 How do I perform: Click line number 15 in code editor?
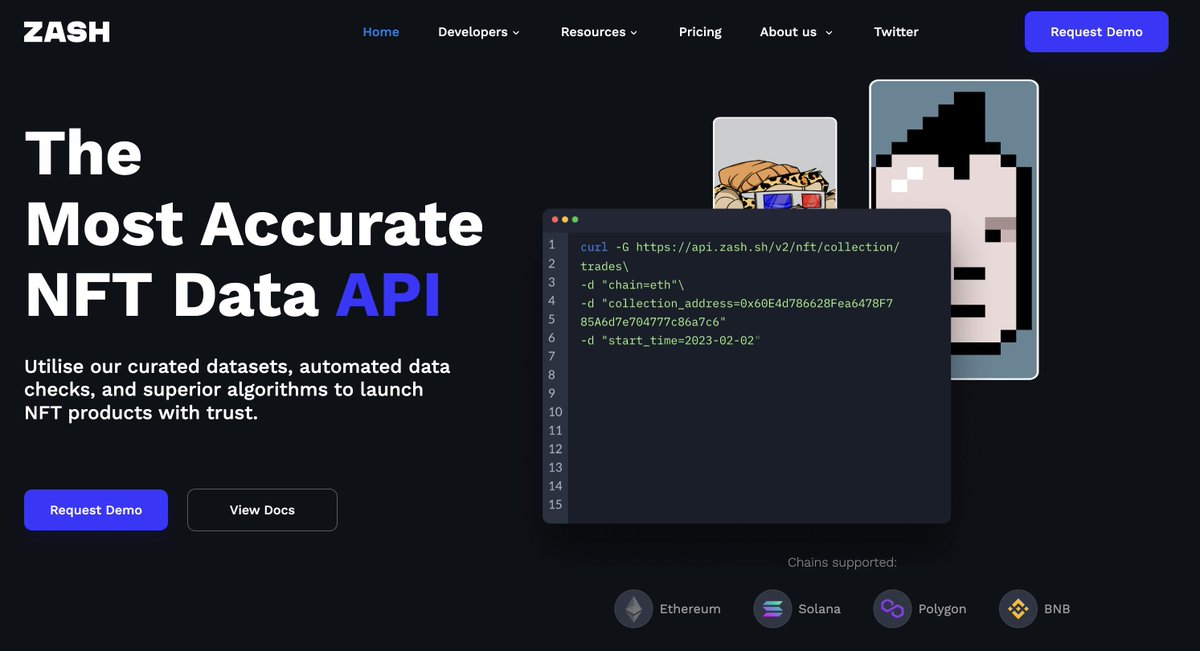click(x=555, y=505)
